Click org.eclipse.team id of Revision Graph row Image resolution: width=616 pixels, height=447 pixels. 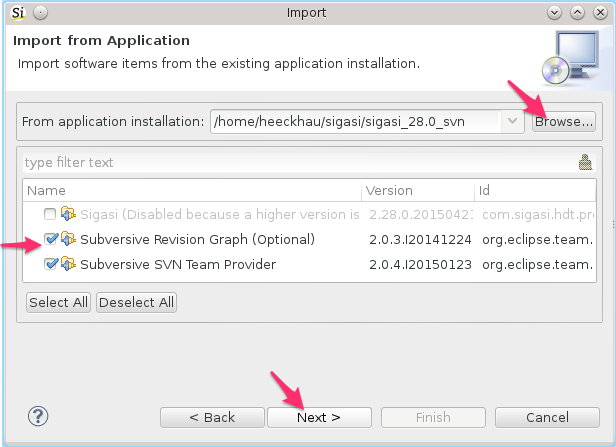(x=537, y=239)
